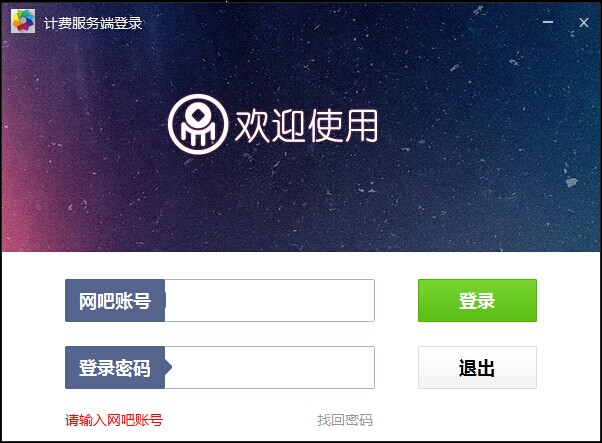Click the 登录密码 field label
Viewport: 602px width, 443px height.
point(115,367)
